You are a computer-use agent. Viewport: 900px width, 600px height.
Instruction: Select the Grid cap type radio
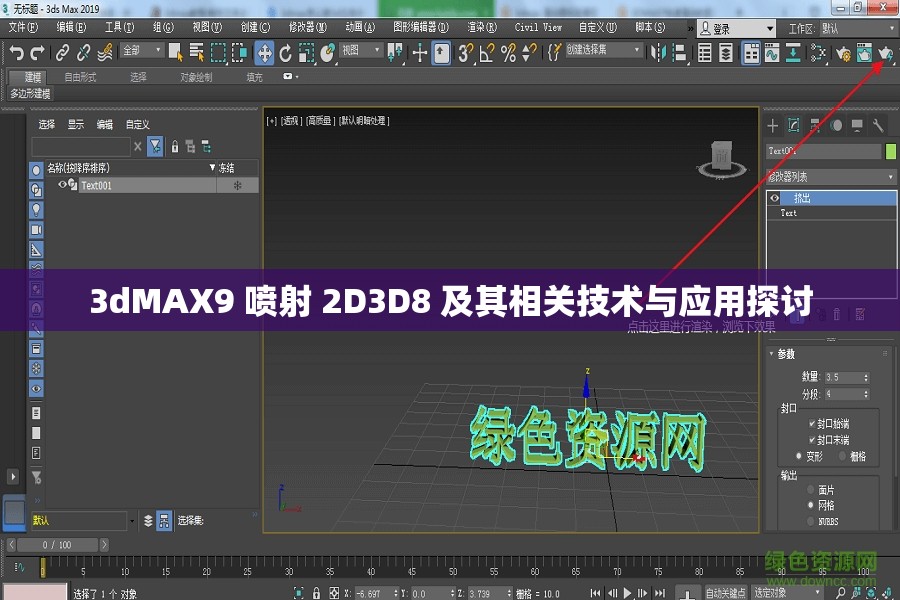[843, 456]
